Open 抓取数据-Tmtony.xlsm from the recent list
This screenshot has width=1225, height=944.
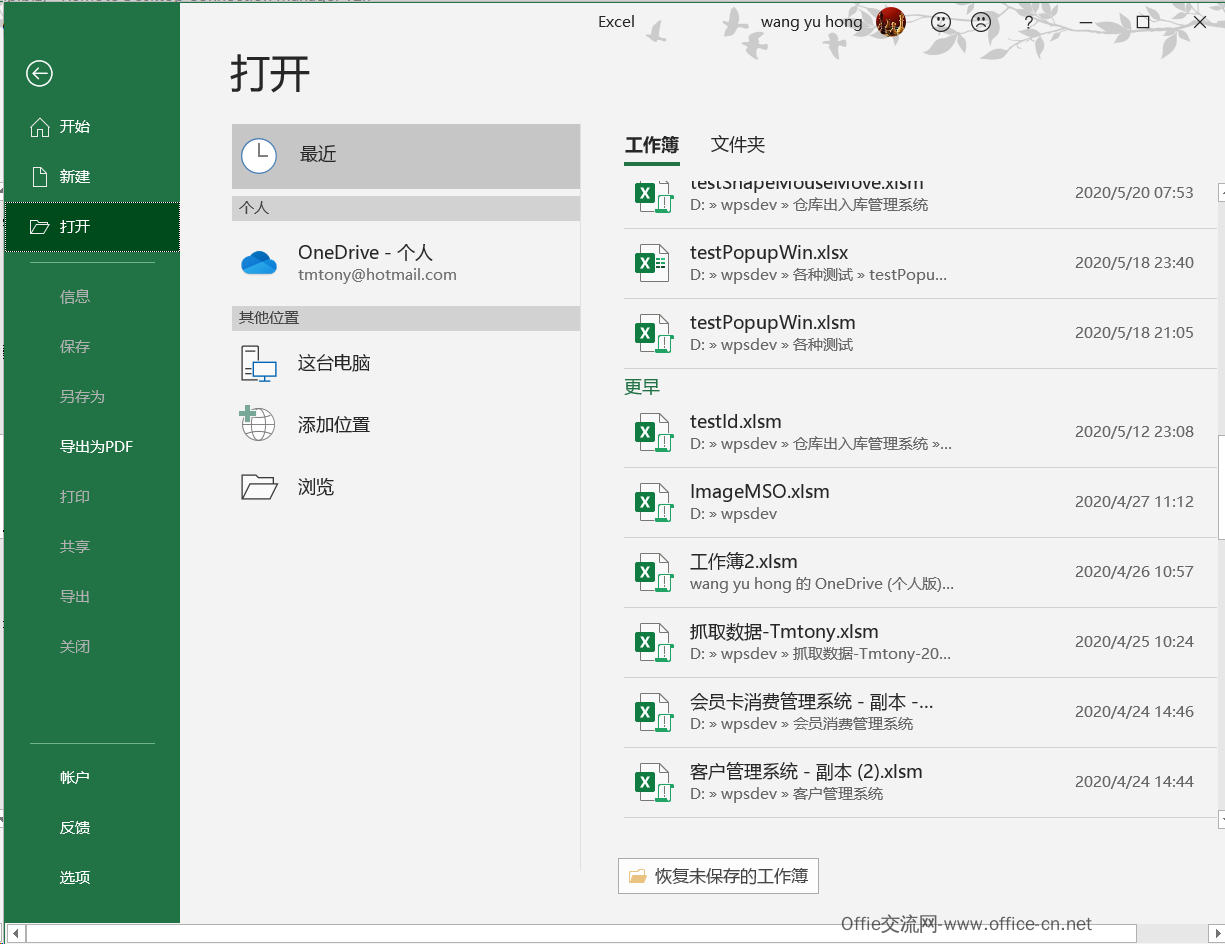(x=920, y=642)
